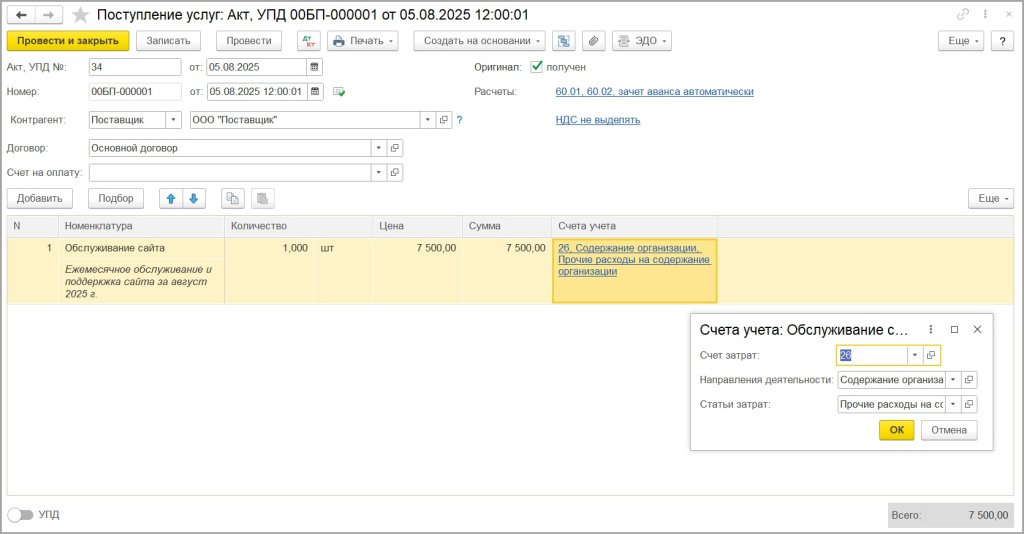Click the copy rows icon in table toolbar
Viewport: 1024px width, 534px height.
[232, 198]
